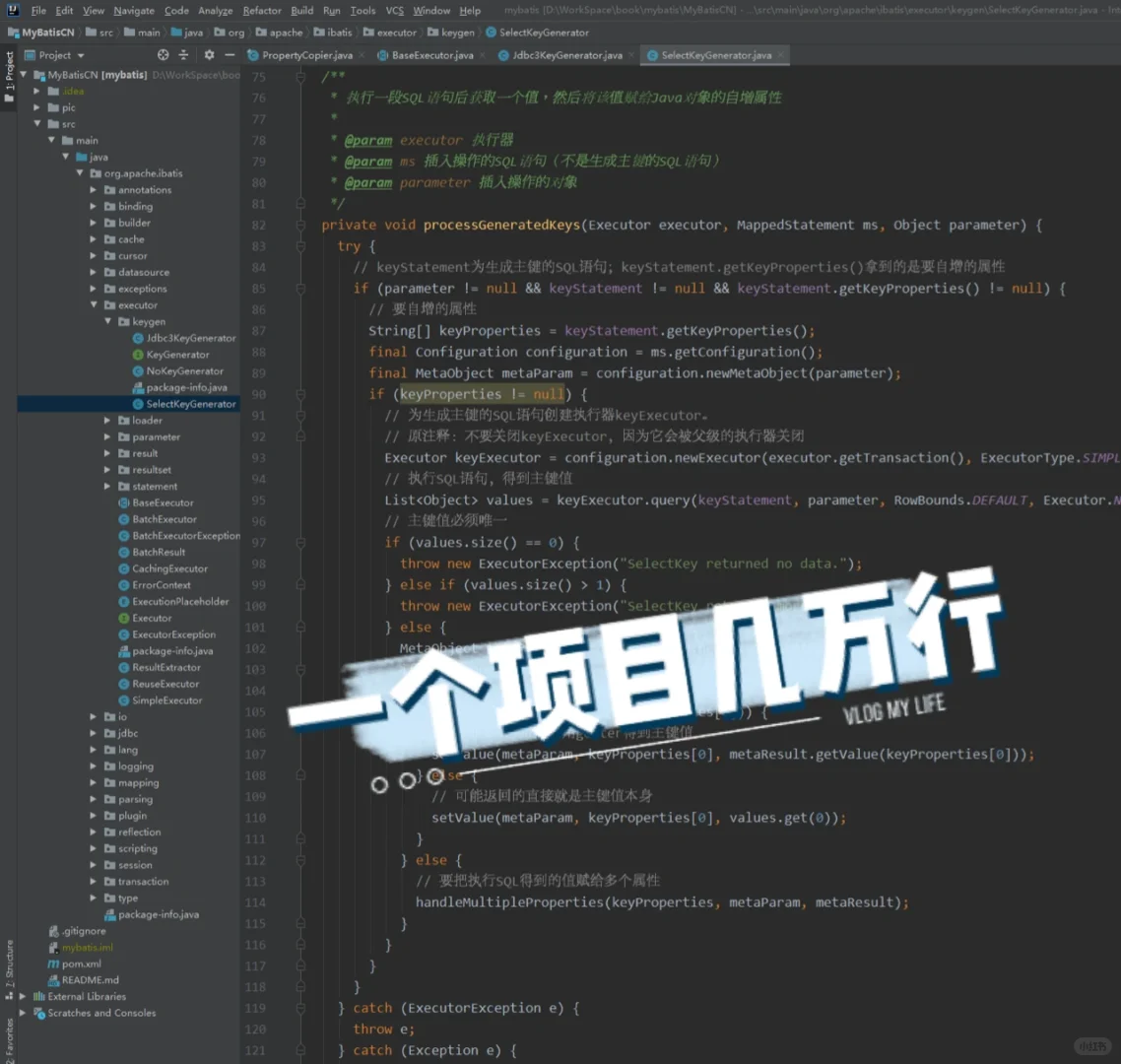This screenshot has width=1121, height=1064.
Task: Expand the session package
Action: pyautogui.click(x=94, y=865)
